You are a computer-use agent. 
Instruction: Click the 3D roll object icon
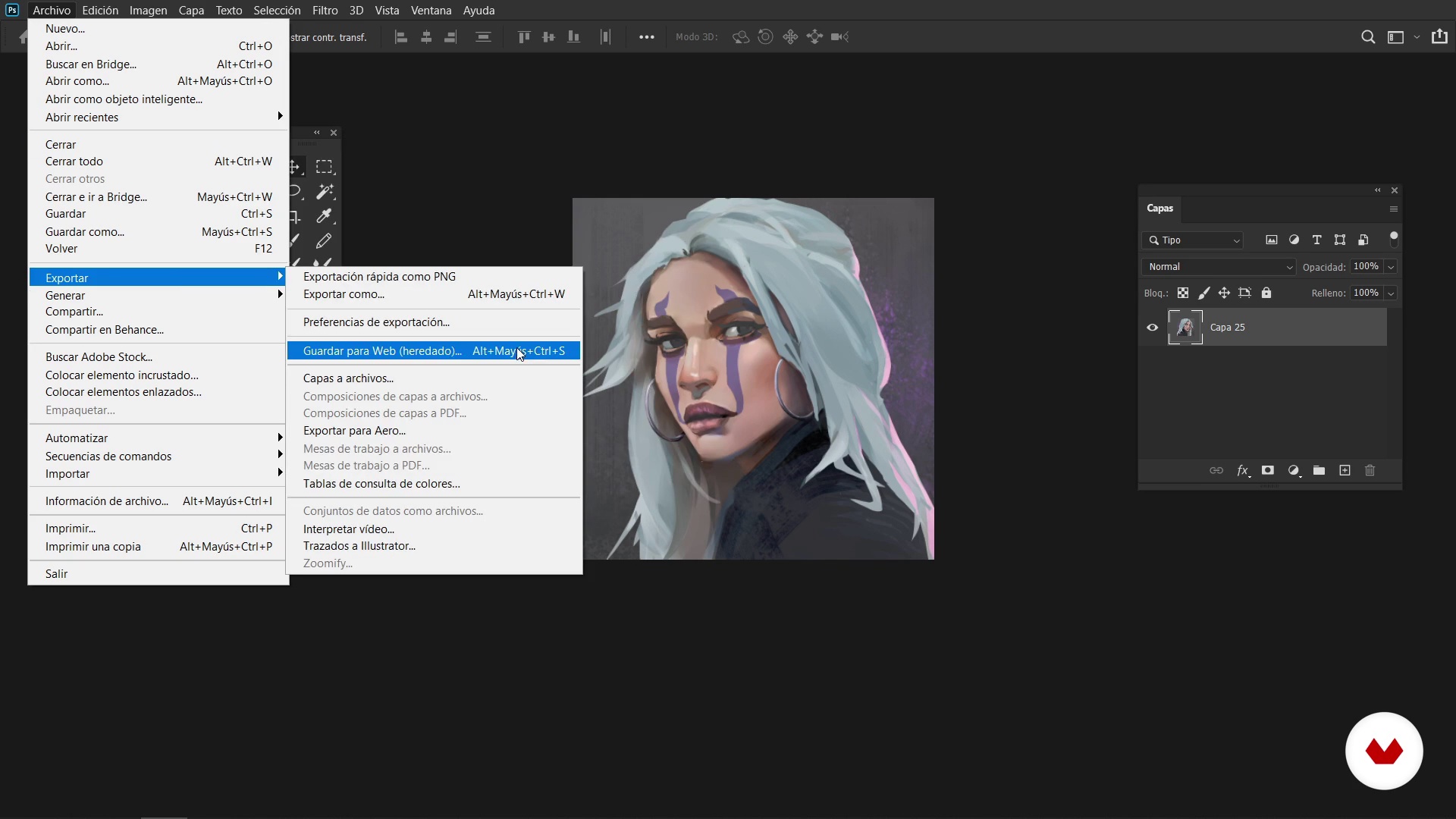(x=766, y=36)
